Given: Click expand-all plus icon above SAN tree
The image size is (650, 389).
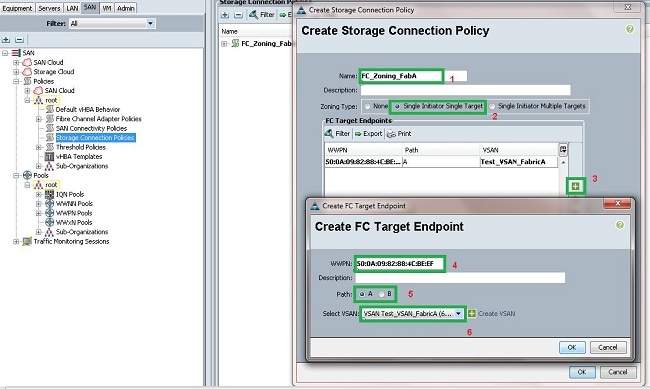Looking at the screenshot, I should pyautogui.click(x=6, y=40).
